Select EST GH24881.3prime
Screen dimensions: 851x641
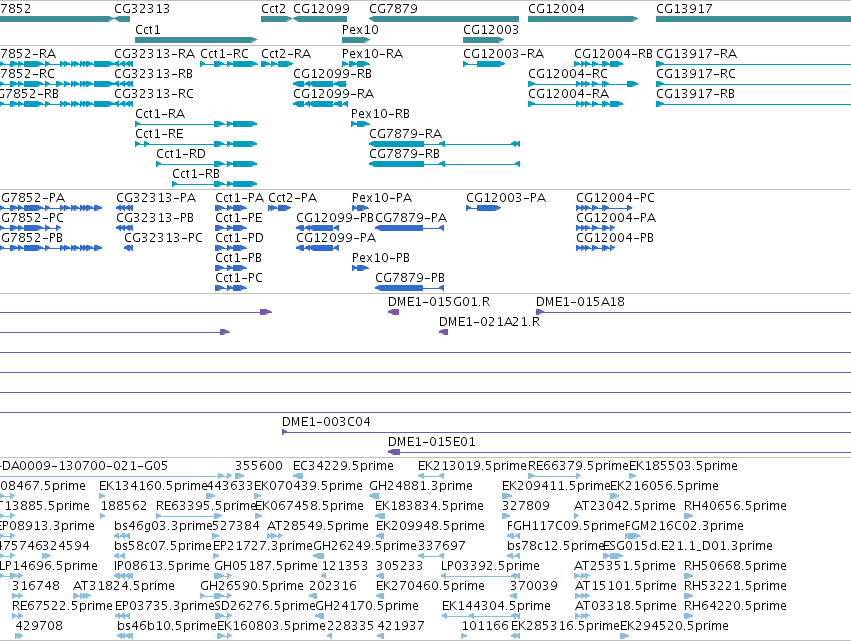pyautogui.click(x=374, y=496)
